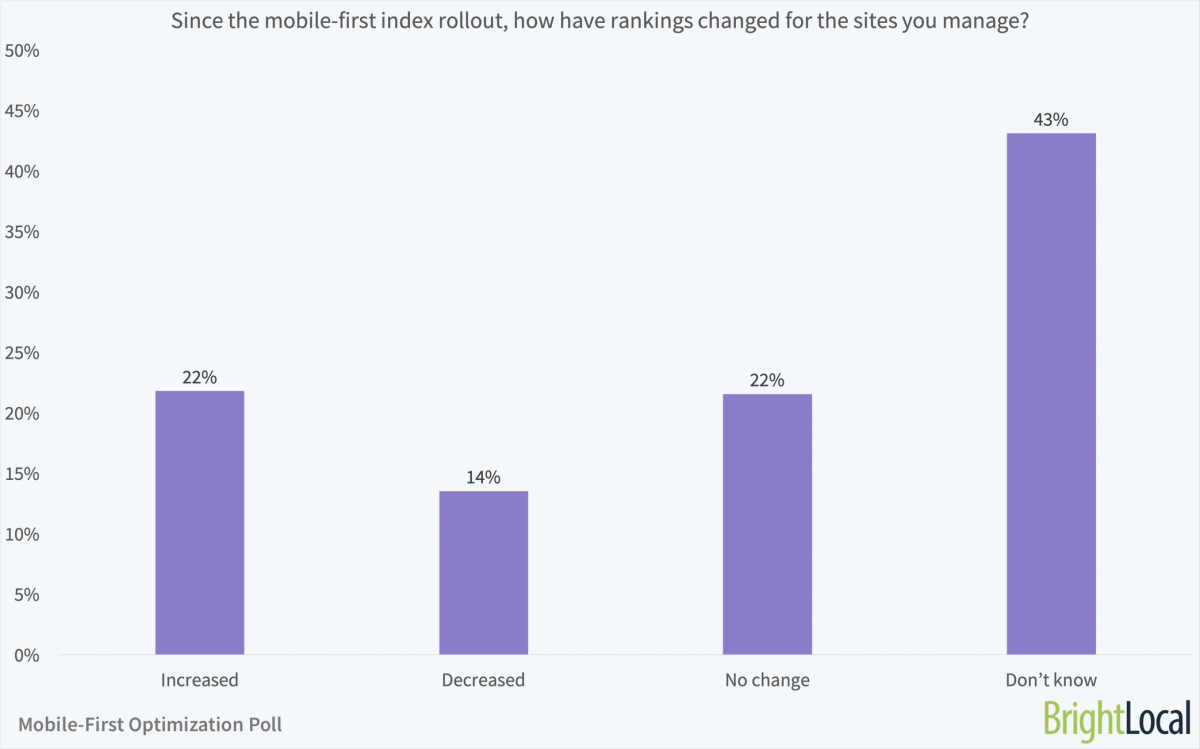
Task: Click the No change axis label
Action: (x=767, y=680)
